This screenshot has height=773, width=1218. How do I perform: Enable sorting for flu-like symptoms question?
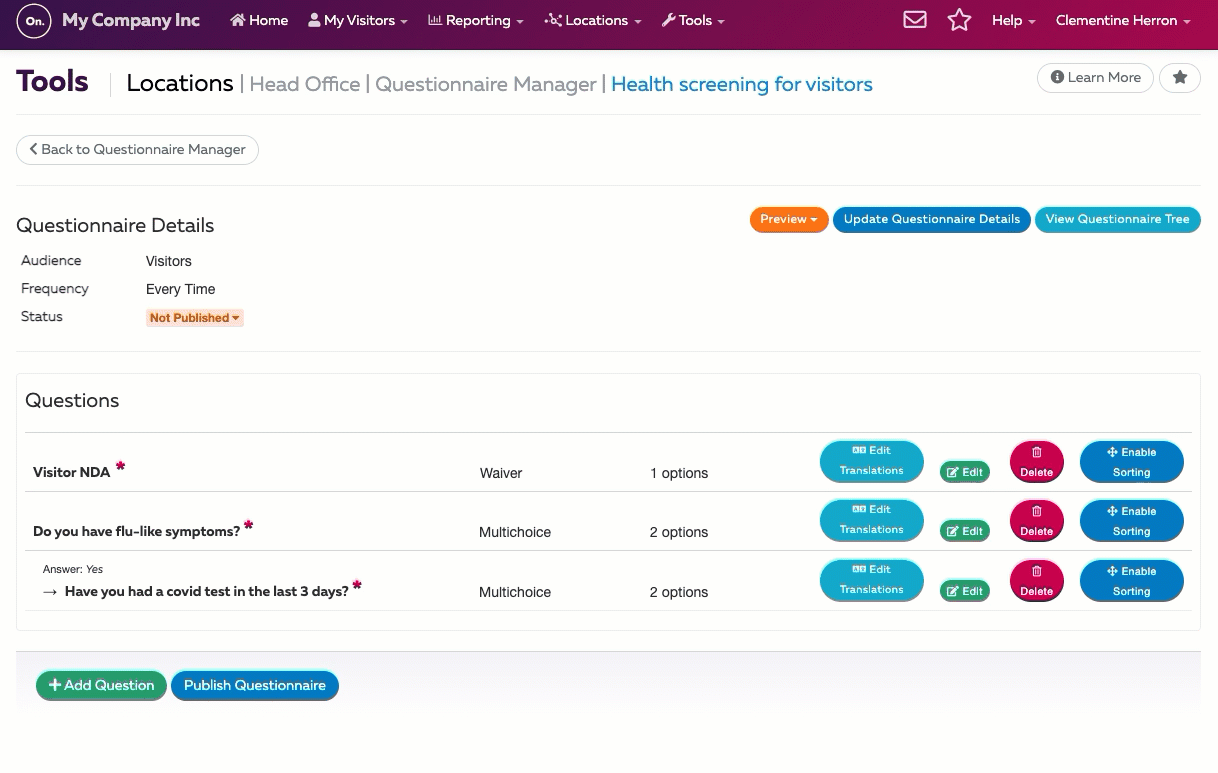1131,521
